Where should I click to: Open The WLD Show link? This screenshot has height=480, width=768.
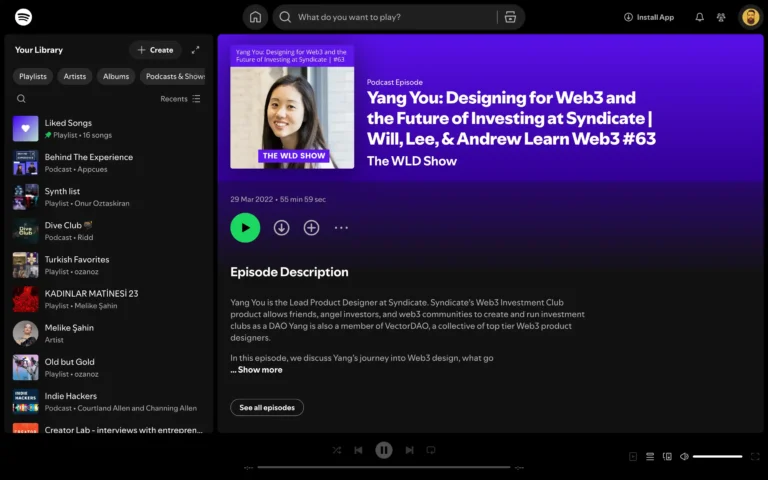point(412,161)
